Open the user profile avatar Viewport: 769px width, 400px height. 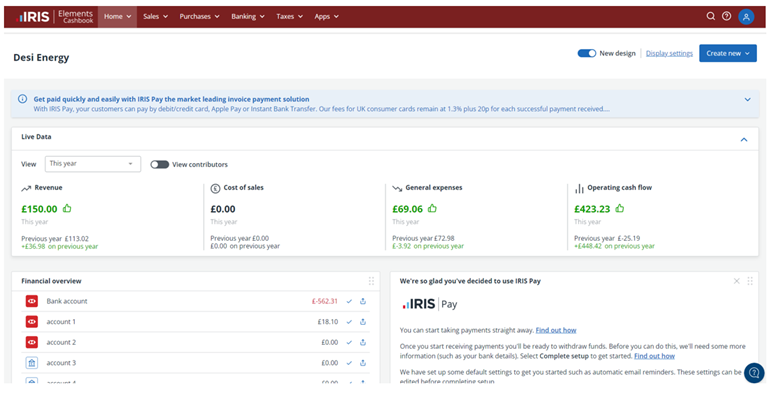click(746, 16)
